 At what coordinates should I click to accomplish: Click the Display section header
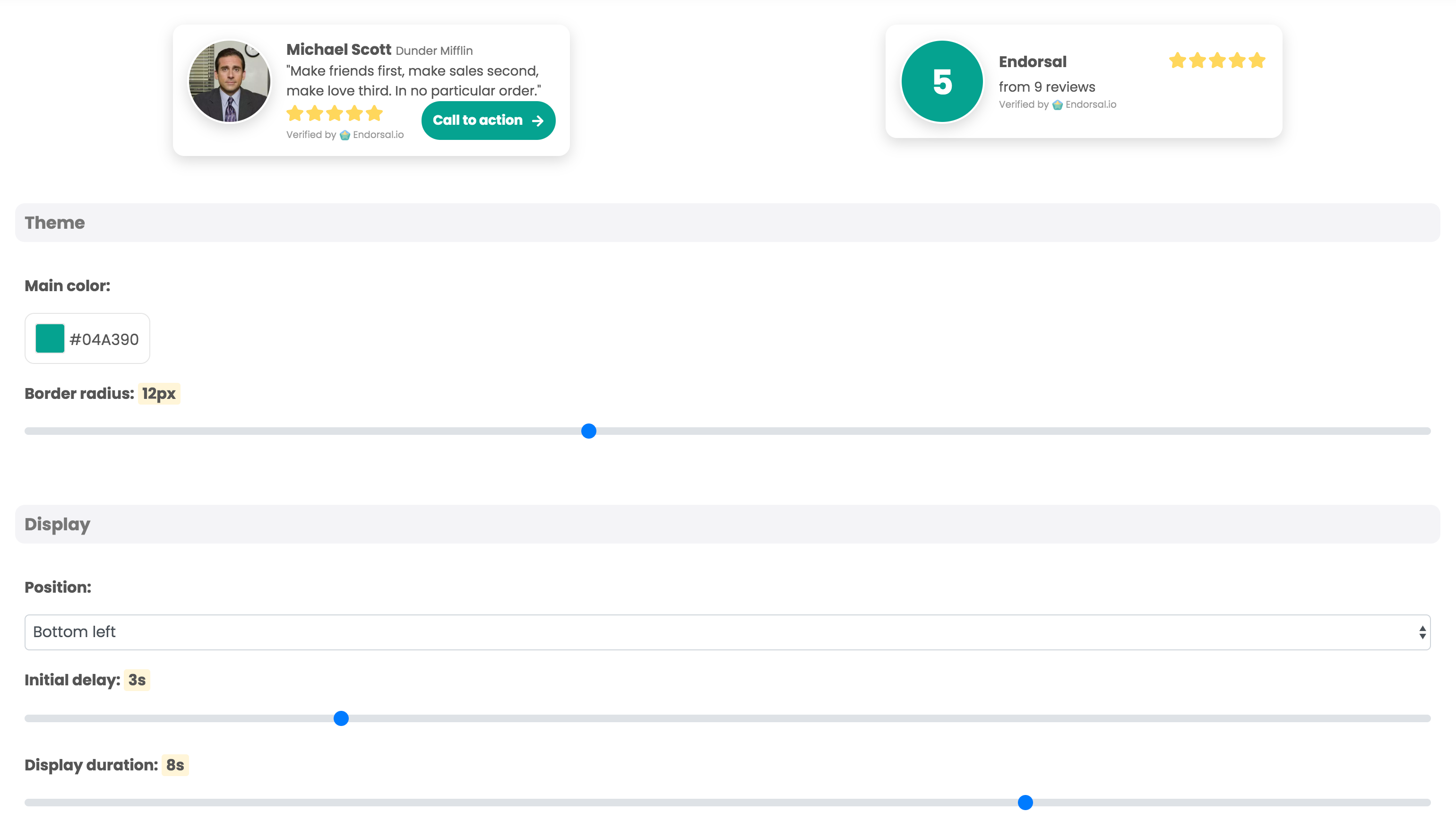coord(57,524)
